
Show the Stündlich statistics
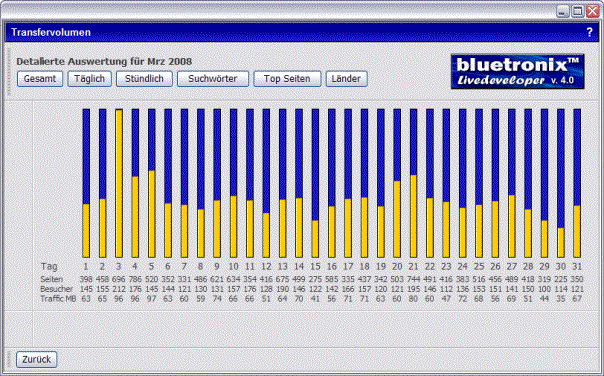pyautogui.click(x=144, y=79)
